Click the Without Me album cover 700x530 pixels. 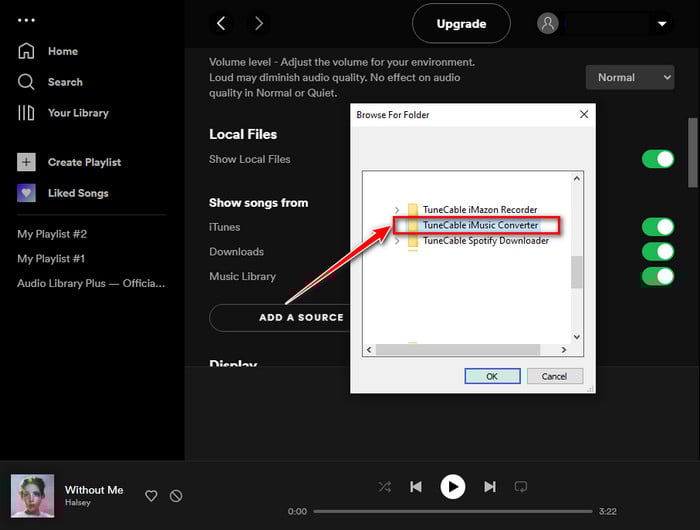coord(33,496)
